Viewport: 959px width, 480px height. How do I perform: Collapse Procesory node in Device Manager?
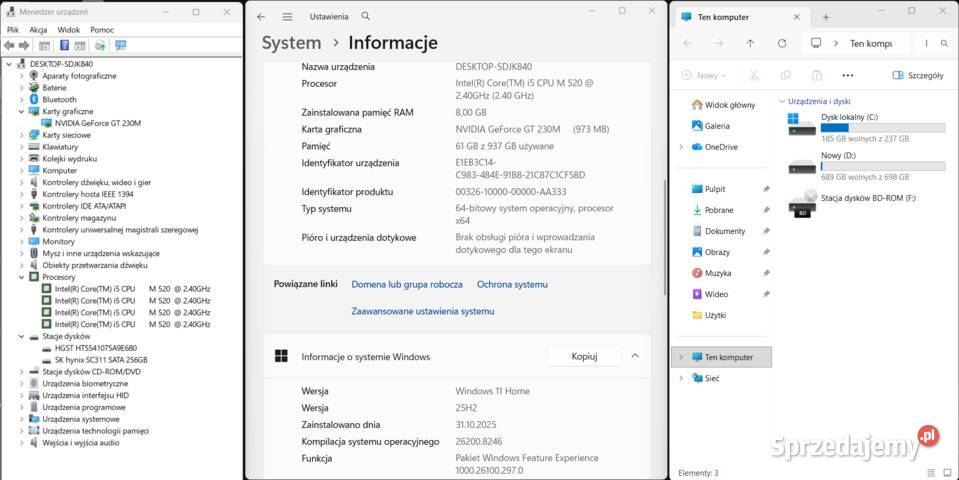pyautogui.click(x=21, y=277)
